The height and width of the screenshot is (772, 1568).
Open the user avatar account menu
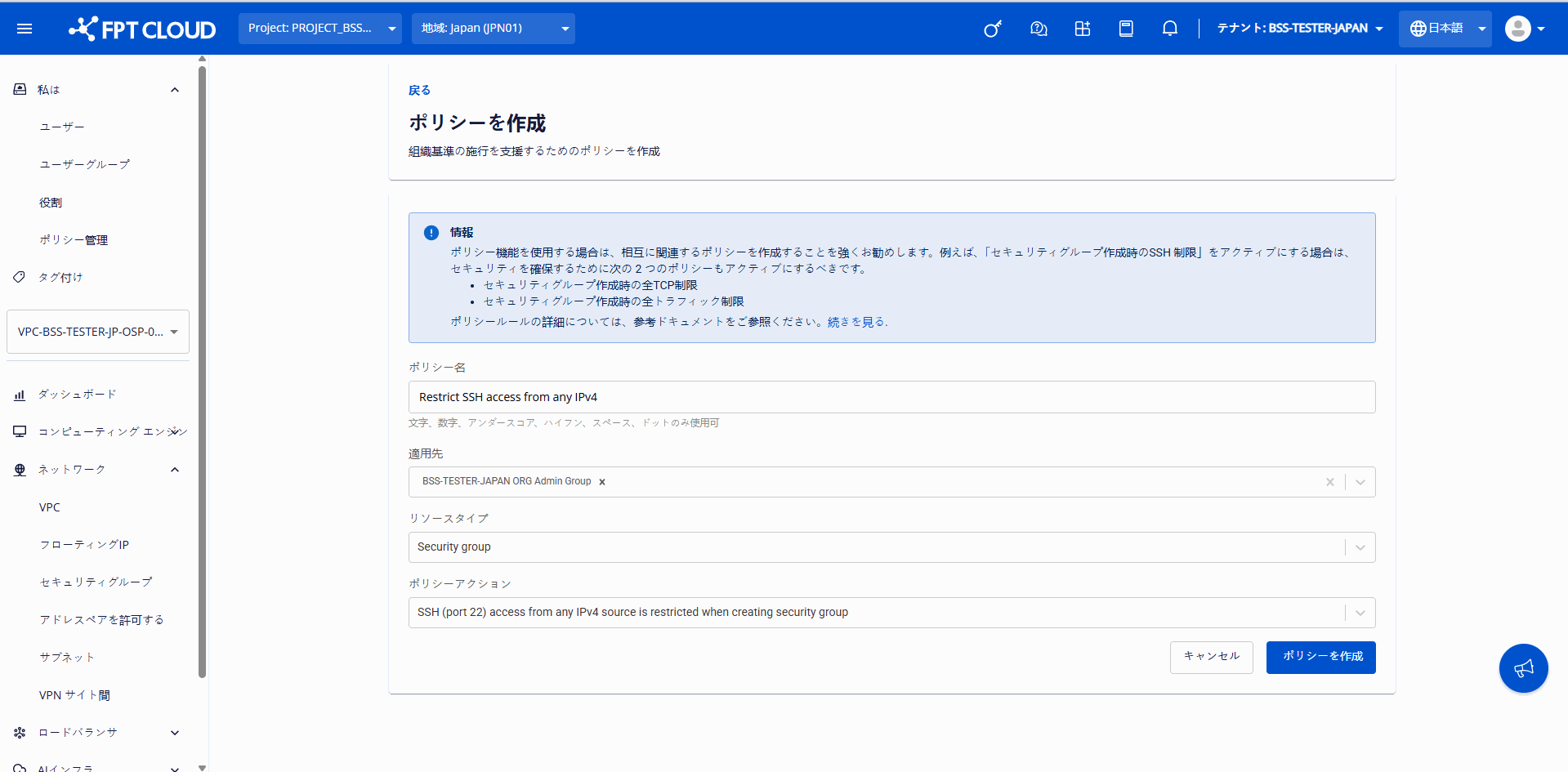click(1525, 29)
